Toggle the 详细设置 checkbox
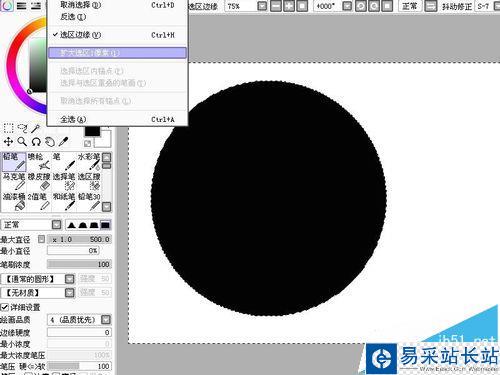This screenshot has width=500, height=375. click(x=4, y=307)
